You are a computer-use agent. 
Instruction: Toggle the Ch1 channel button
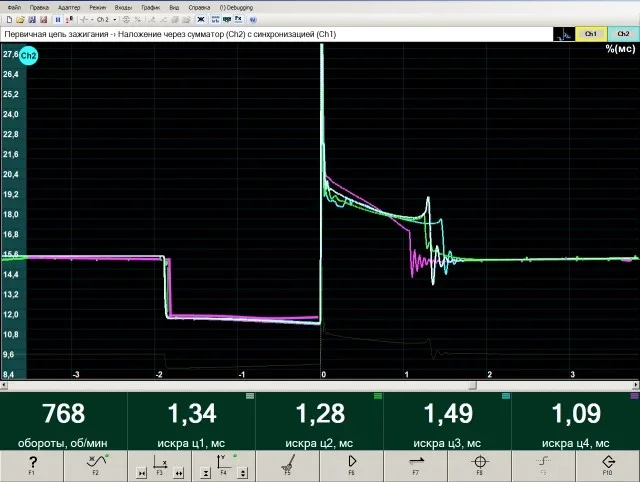pyautogui.click(x=591, y=34)
